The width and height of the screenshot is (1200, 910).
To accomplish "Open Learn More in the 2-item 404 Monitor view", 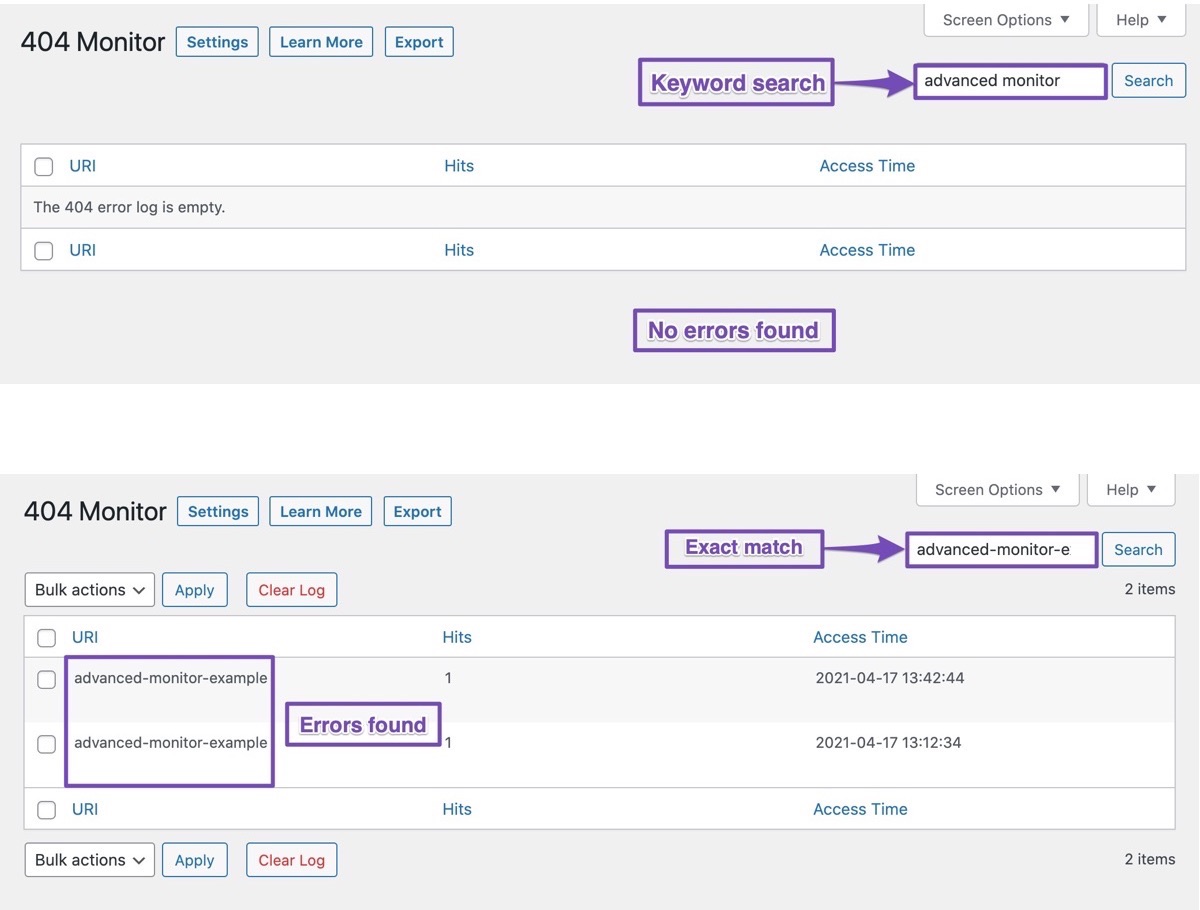I will 321,511.
